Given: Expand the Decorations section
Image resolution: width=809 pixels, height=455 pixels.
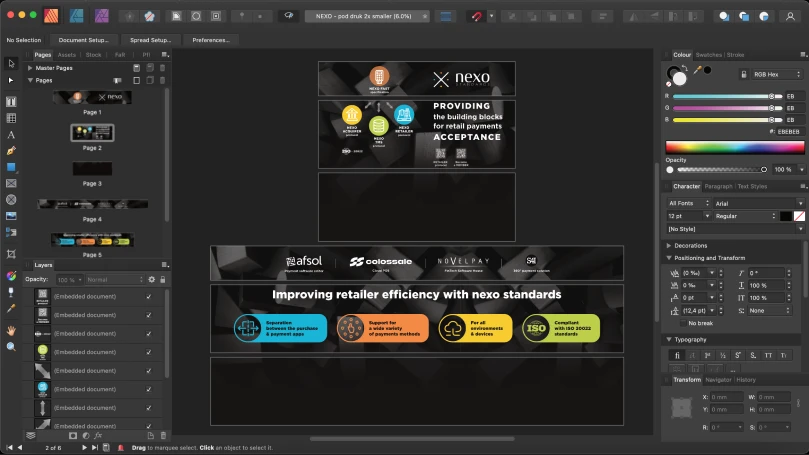Looking at the screenshot, I should pyautogui.click(x=668, y=244).
